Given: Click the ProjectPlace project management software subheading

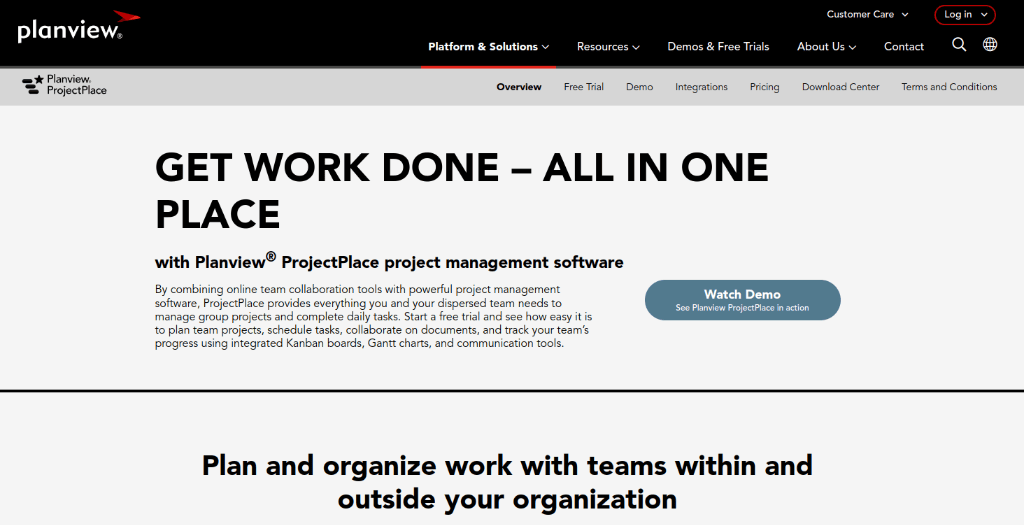Looking at the screenshot, I should [389, 261].
